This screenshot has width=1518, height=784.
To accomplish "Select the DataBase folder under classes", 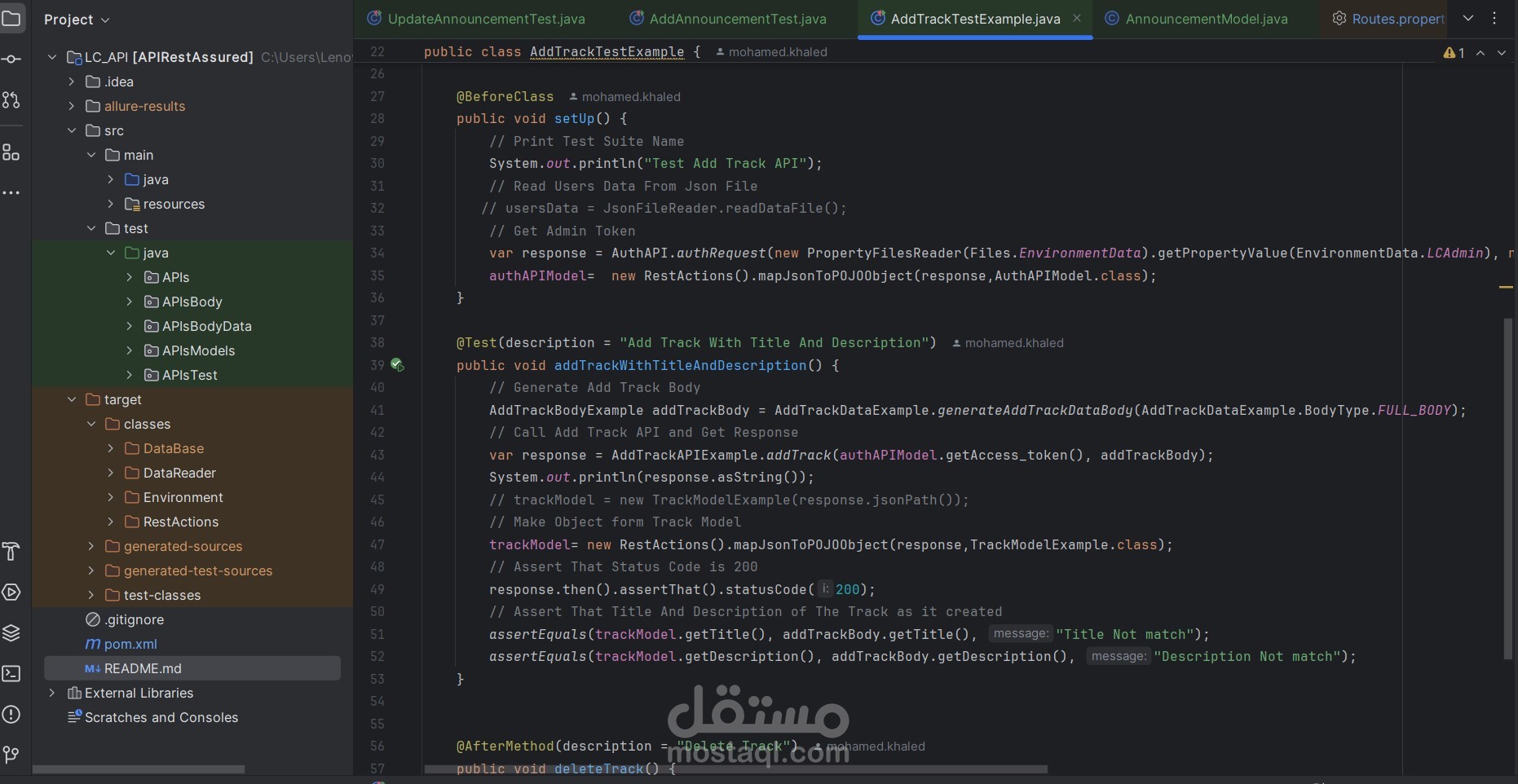I will point(165,448).
